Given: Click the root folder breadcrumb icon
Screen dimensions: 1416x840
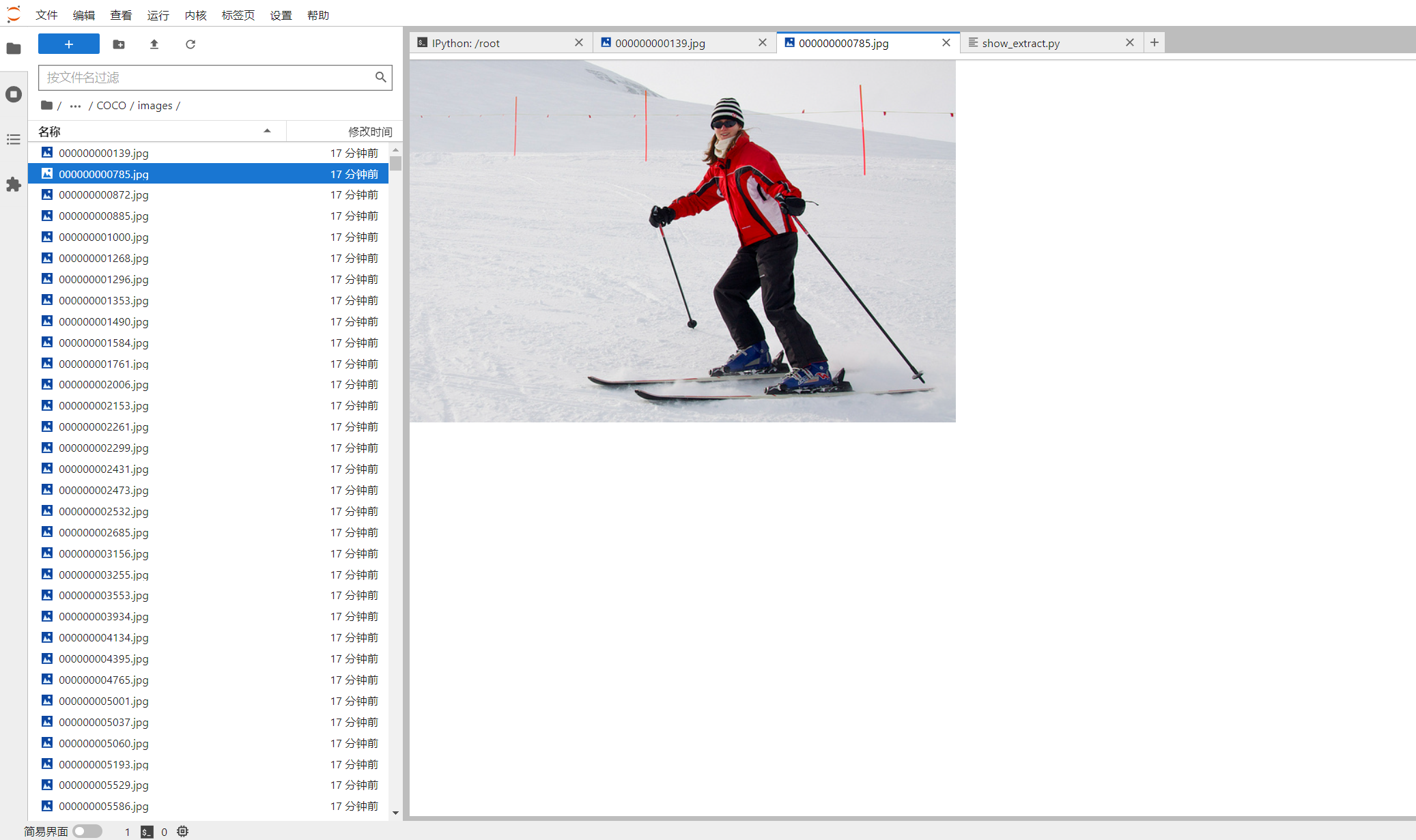Looking at the screenshot, I should pyautogui.click(x=46, y=105).
